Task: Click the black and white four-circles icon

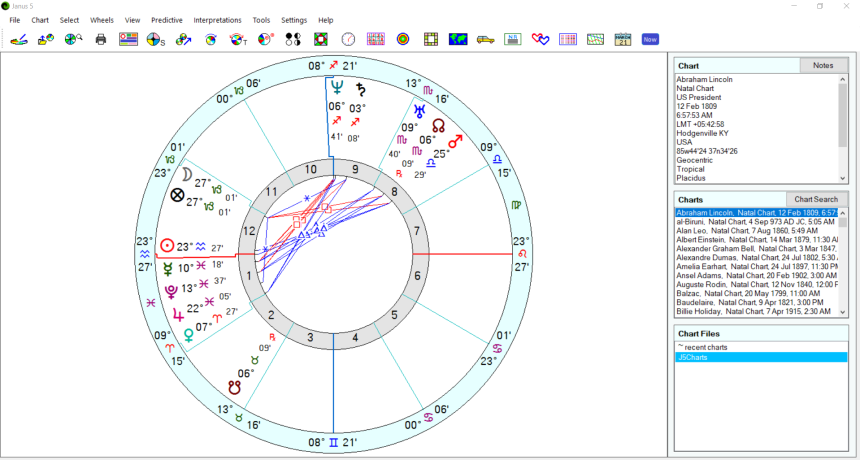Action: click(293, 40)
